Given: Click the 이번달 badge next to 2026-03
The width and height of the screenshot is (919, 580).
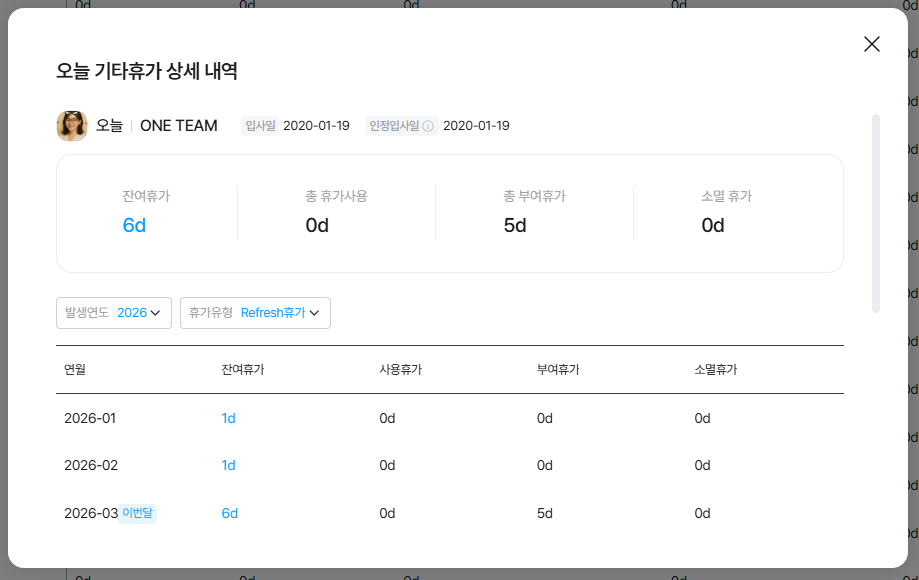Looking at the screenshot, I should 138,513.
